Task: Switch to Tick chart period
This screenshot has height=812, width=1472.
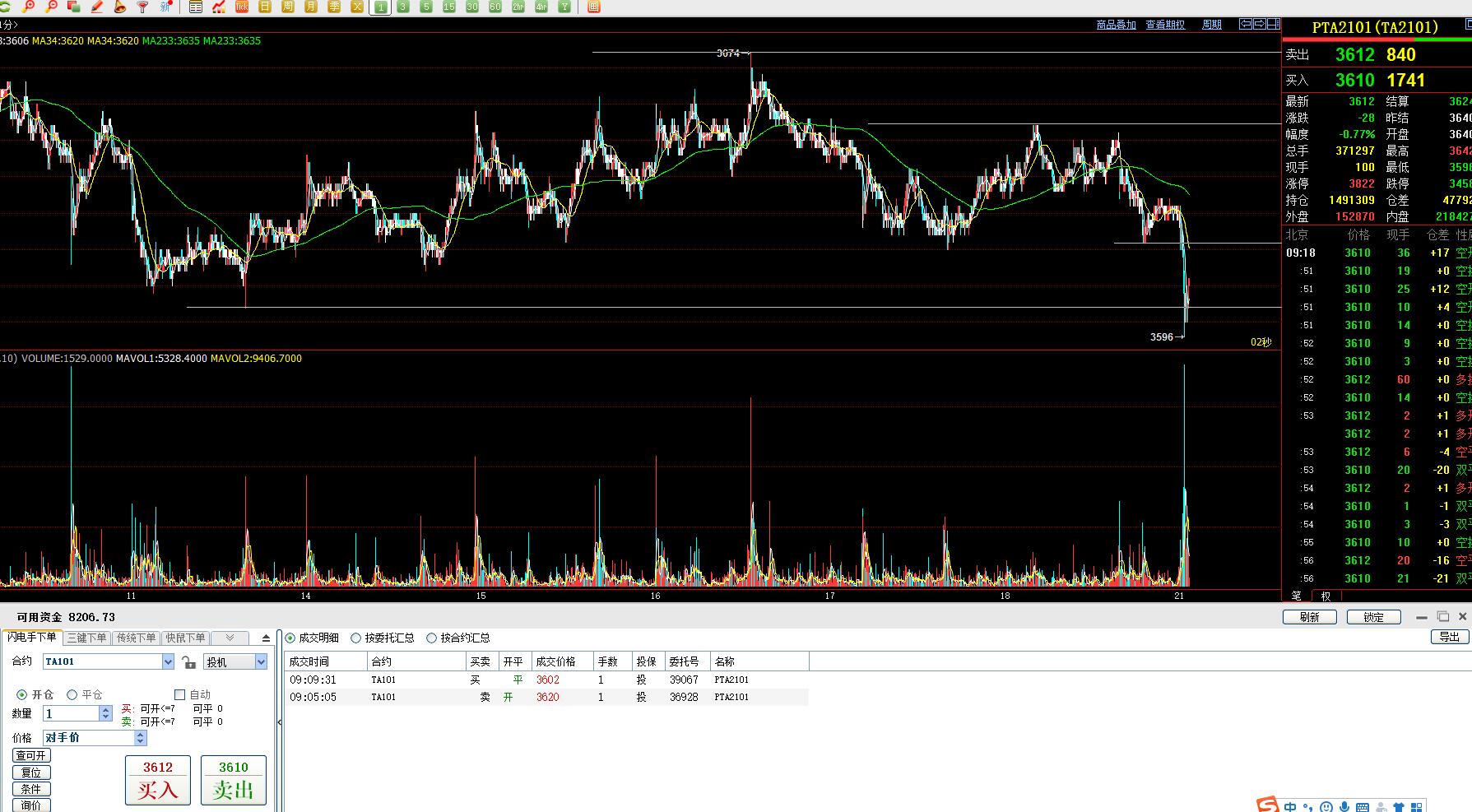Action: coord(242,7)
